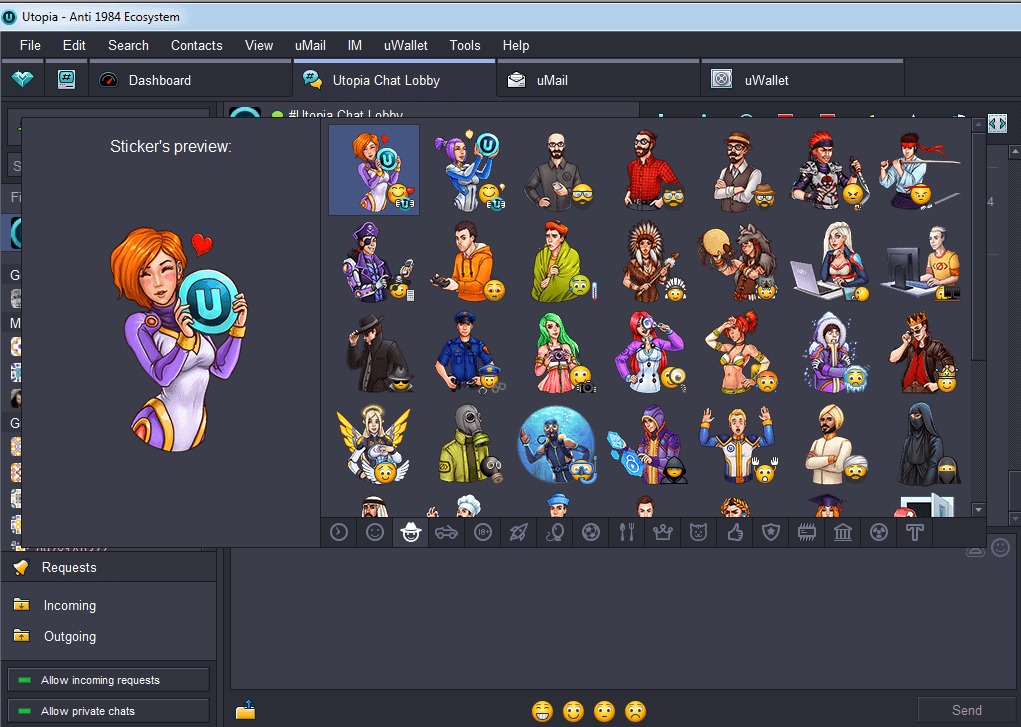Open the File menu
Screen dimensions: 1021x727
(x=30, y=46)
